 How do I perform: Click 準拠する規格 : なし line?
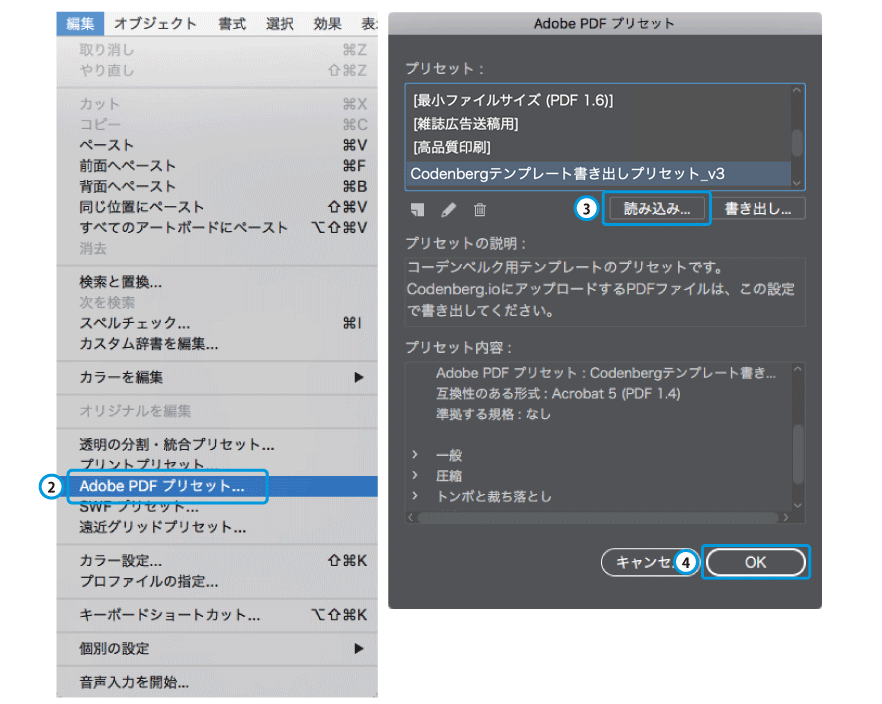493,414
